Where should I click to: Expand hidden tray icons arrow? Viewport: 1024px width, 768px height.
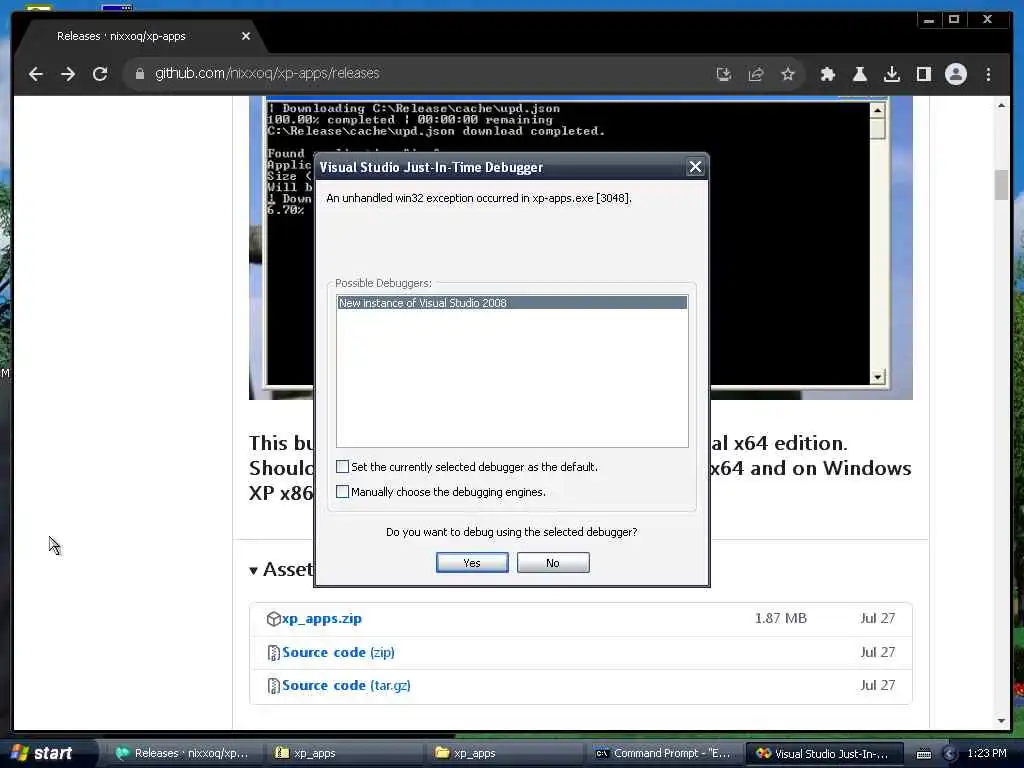coord(950,754)
